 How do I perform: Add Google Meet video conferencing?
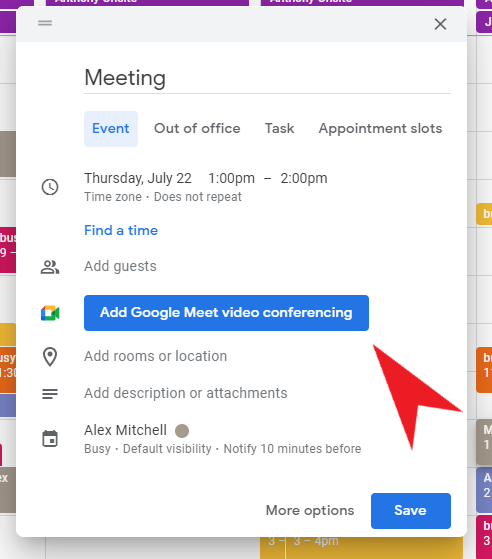(226, 313)
